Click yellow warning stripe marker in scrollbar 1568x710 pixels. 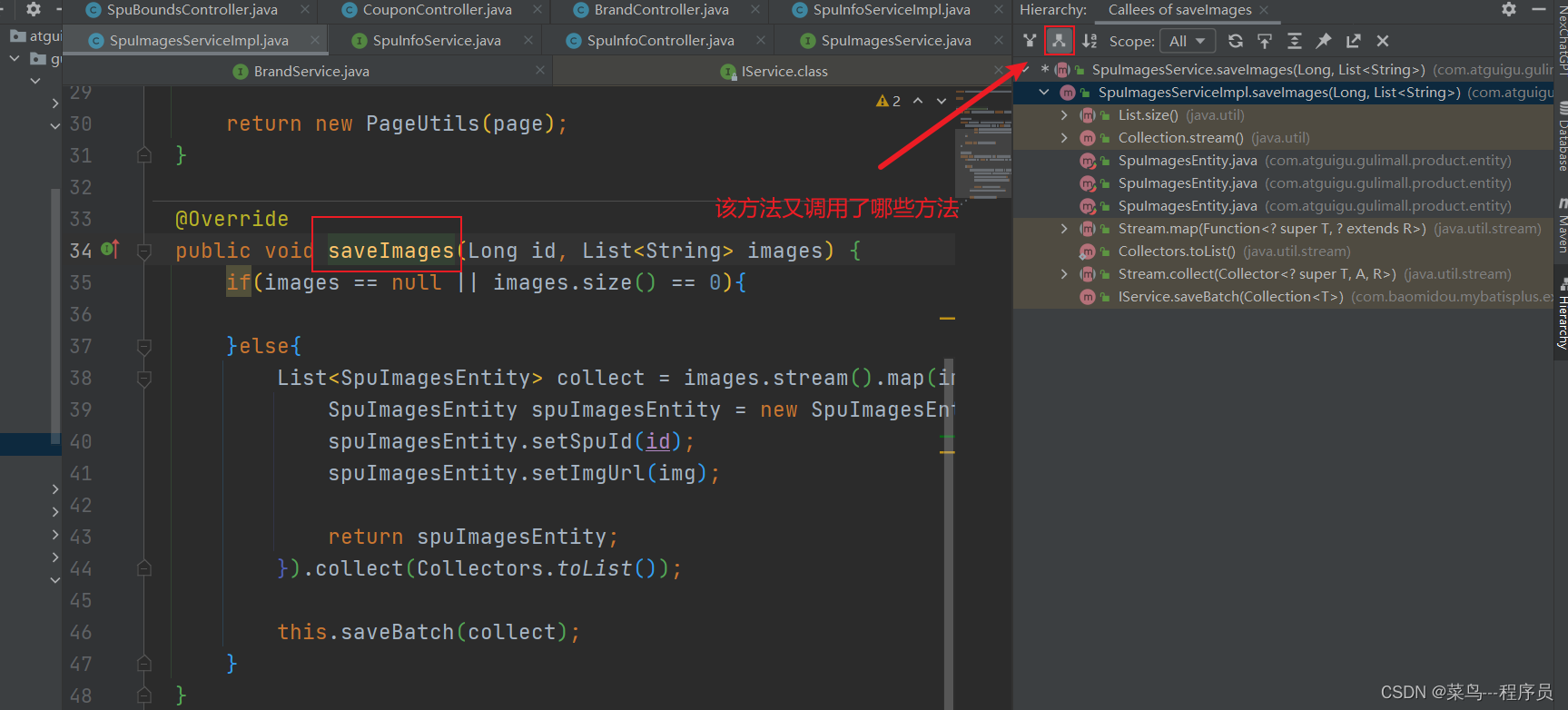(947, 319)
